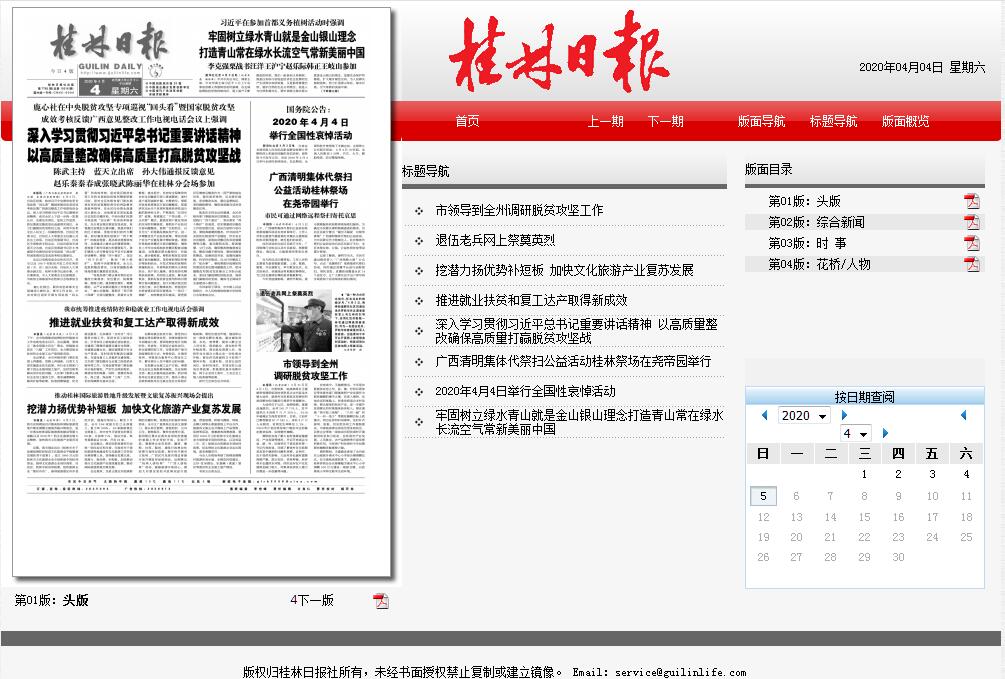Select the highlighted day 5 in the calendar
This screenshot has height=679, width=1005.
click(763, 496)
